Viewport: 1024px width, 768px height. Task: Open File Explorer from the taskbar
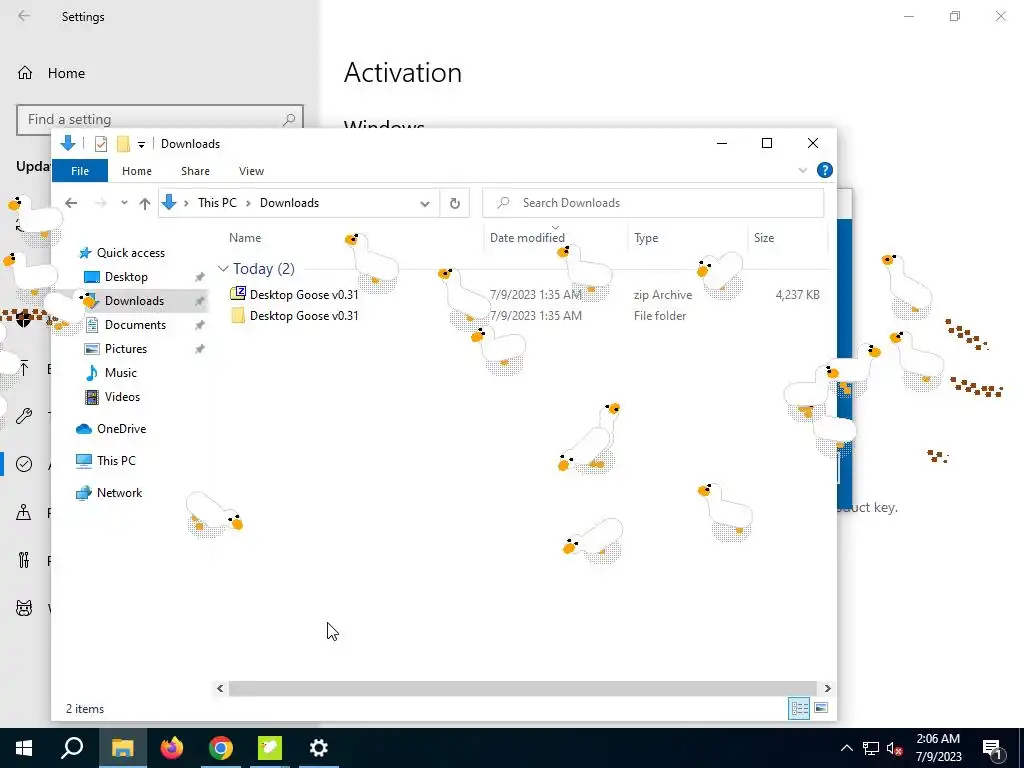tap(122, 748)
